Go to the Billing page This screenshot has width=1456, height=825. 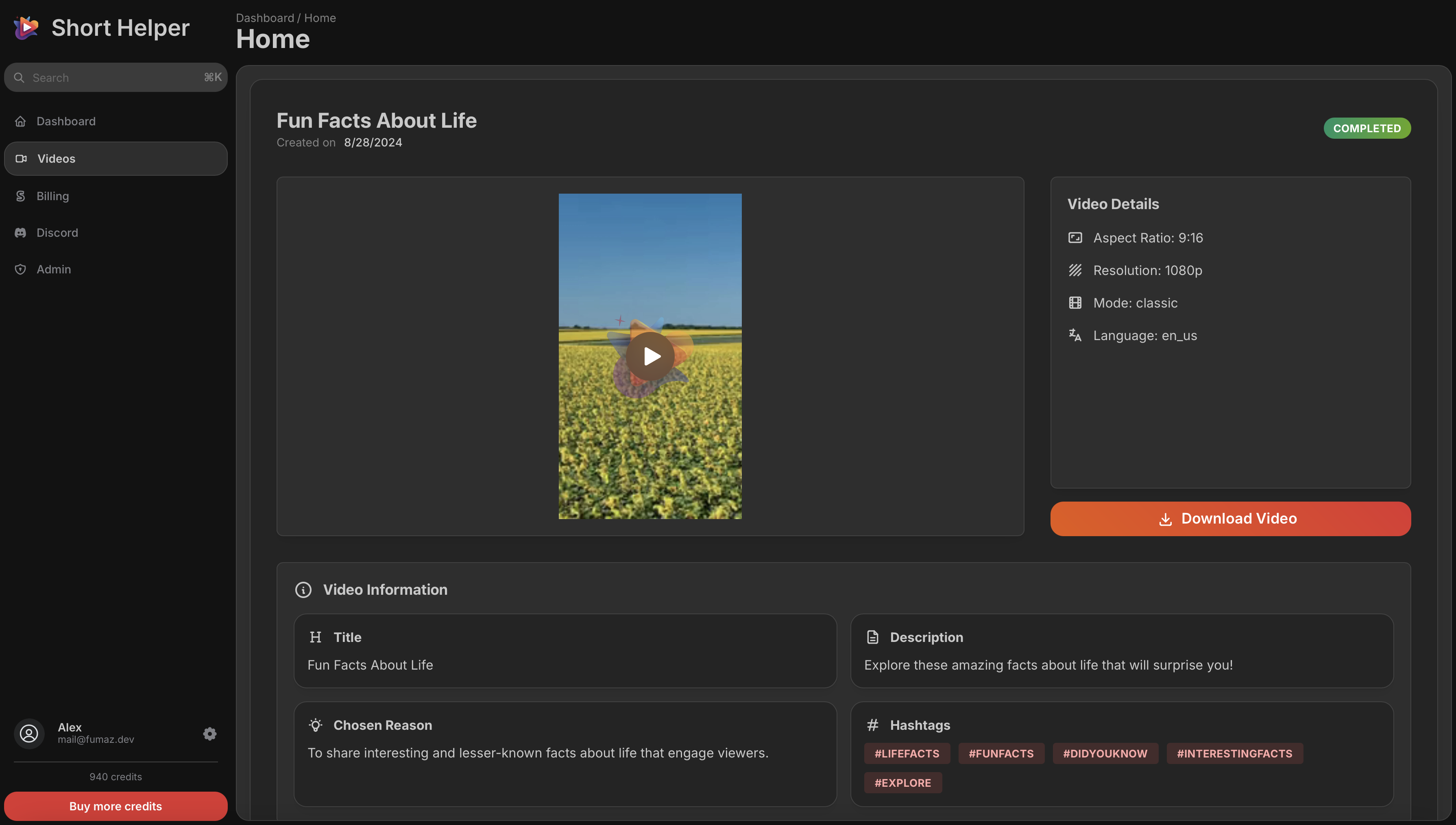pyautogui.click(x=52, y=196)
